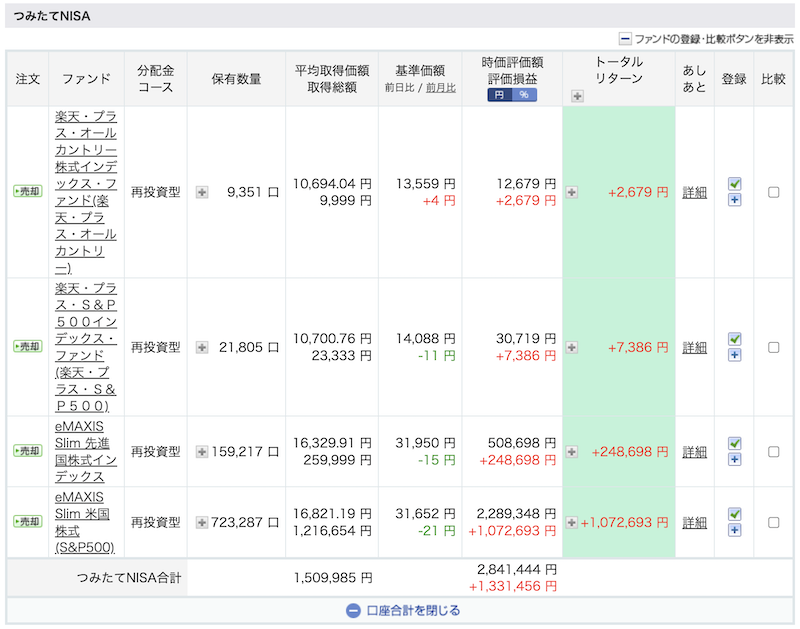Open eMAXIS Slim 先進国株式インデックス link
Image resolution: width=800 pixels, height=629 pixels.
(x=86, y=451)
